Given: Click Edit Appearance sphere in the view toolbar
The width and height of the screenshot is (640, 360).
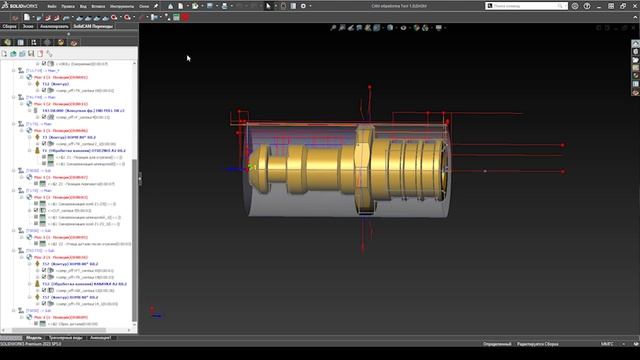Looking at the screenshot, I should (416, 28).
